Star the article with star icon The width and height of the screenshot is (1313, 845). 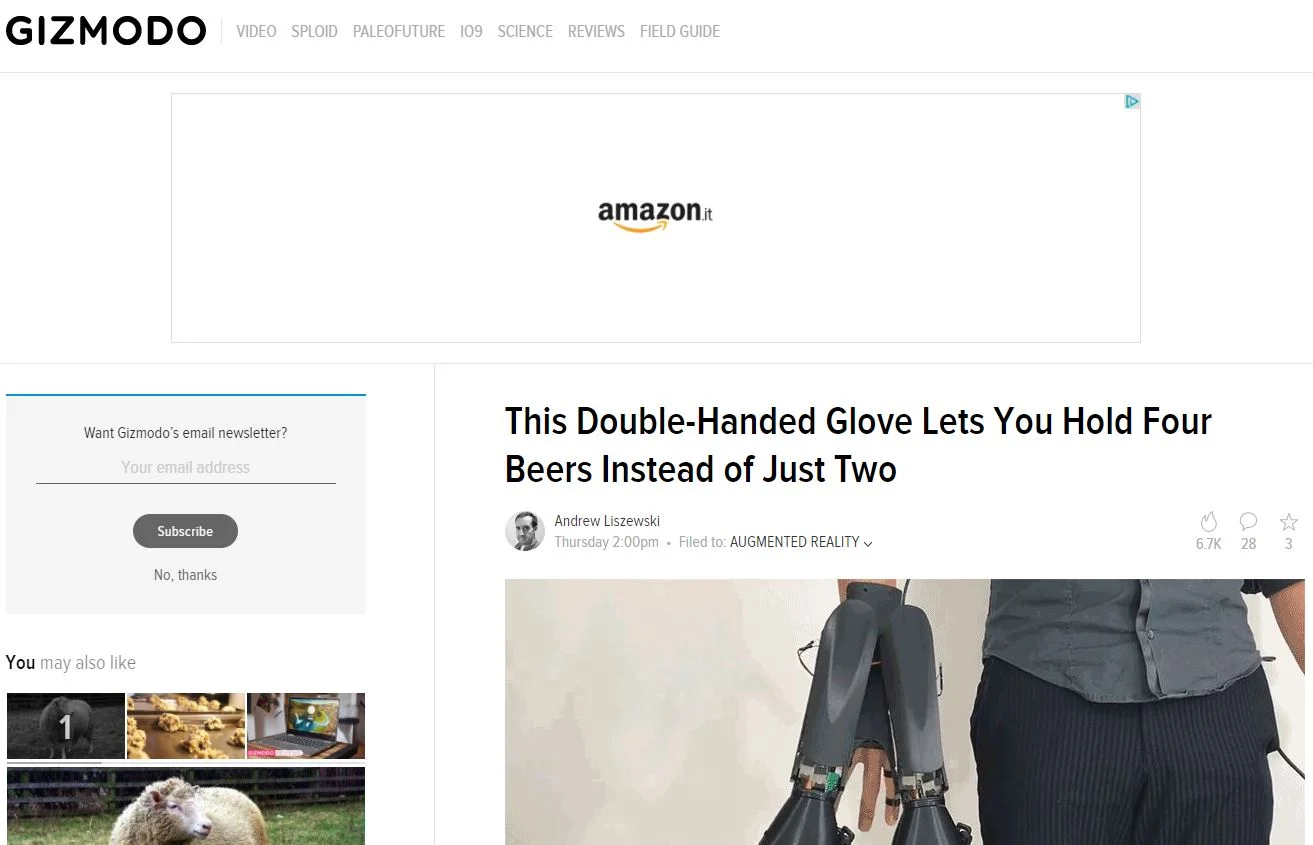(x=1288, y=522)
